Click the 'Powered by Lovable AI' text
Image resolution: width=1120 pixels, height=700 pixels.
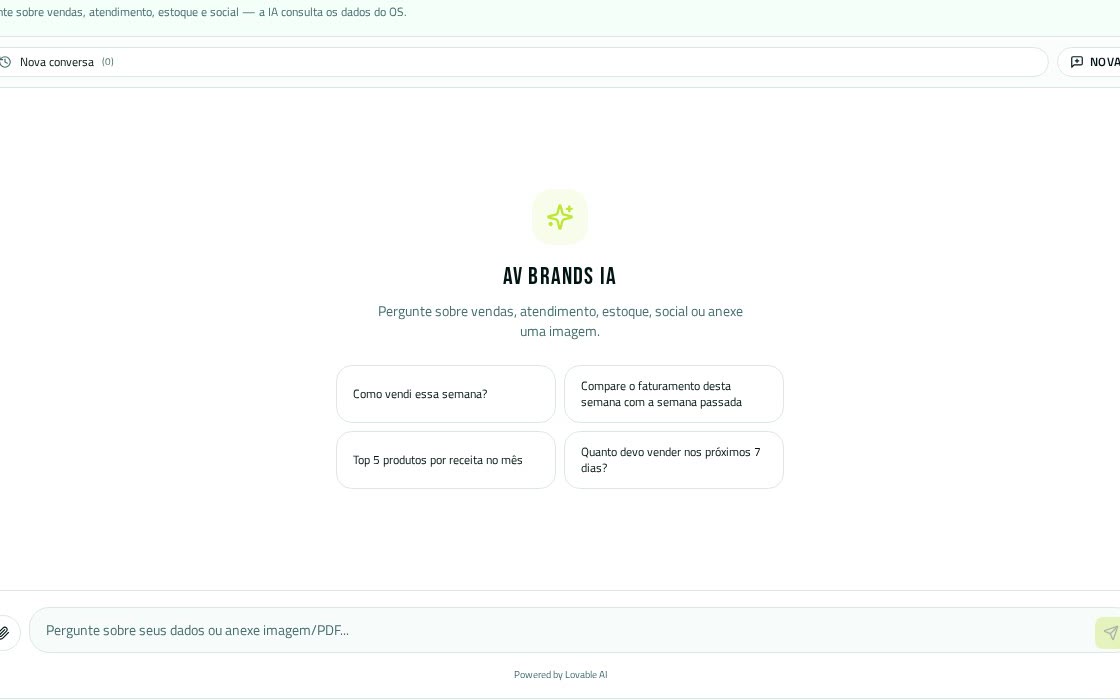(x=561, y=674)
